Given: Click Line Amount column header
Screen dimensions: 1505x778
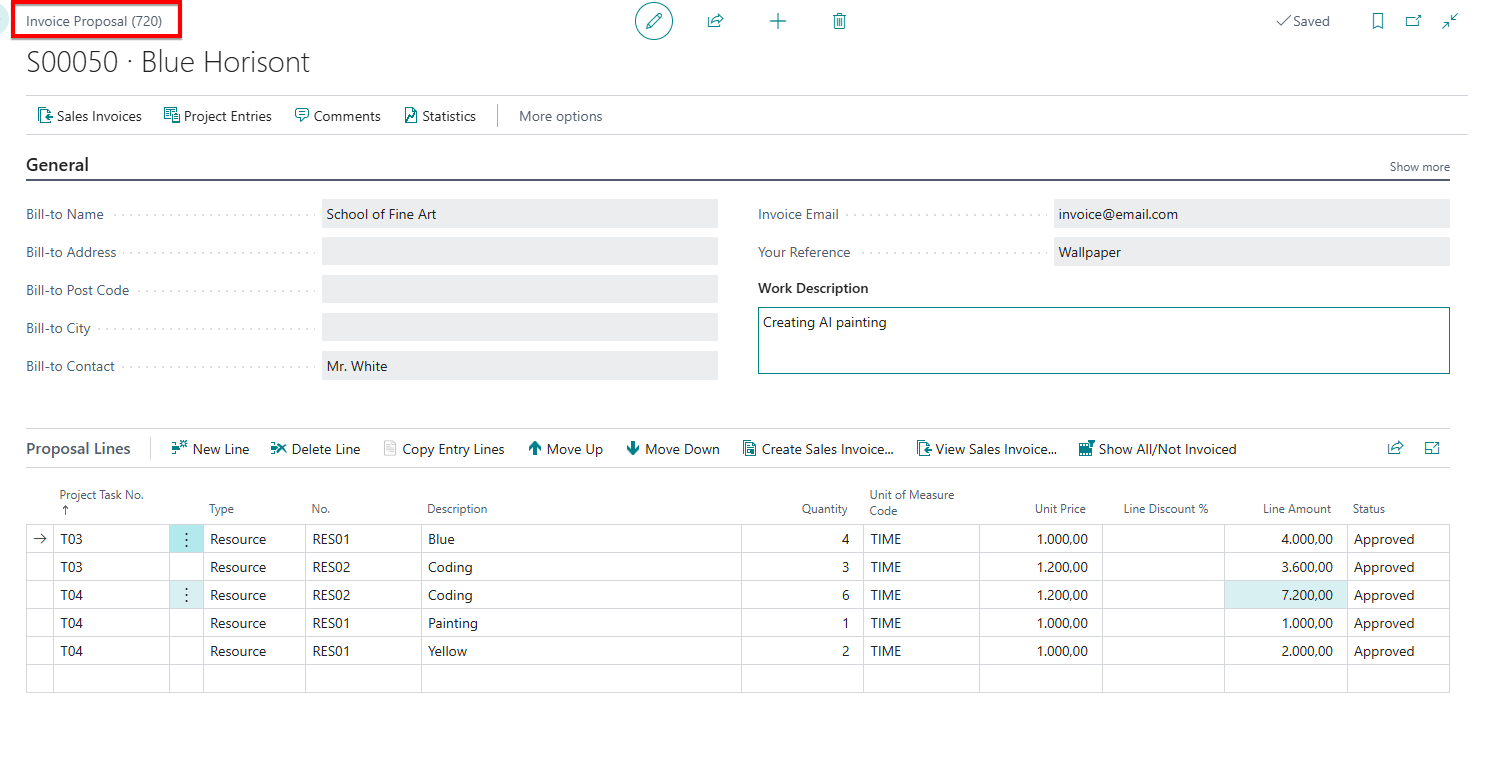Looking at the screenshot, I should [x=1297, y=509].
